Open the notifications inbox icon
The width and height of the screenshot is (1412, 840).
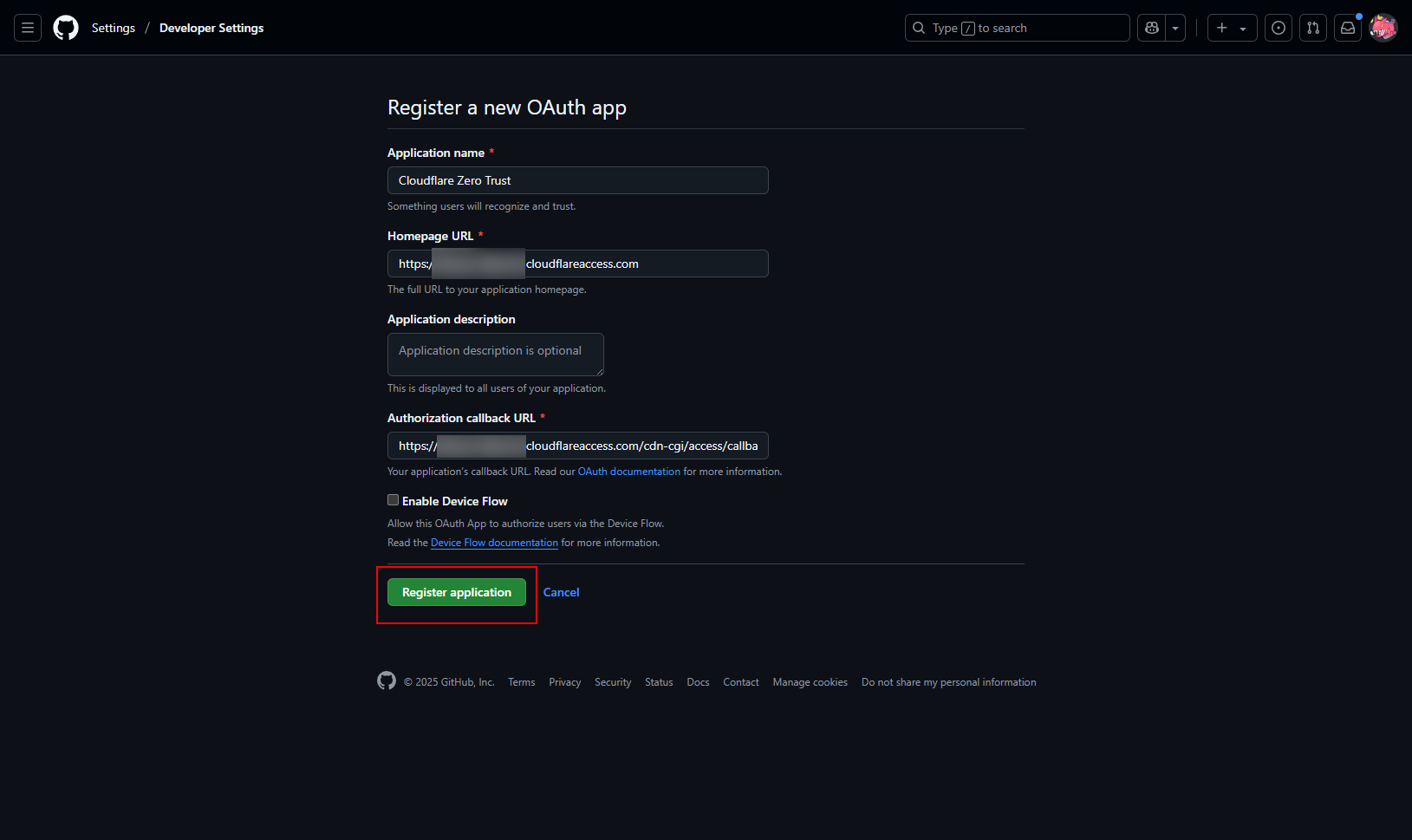1348,28
